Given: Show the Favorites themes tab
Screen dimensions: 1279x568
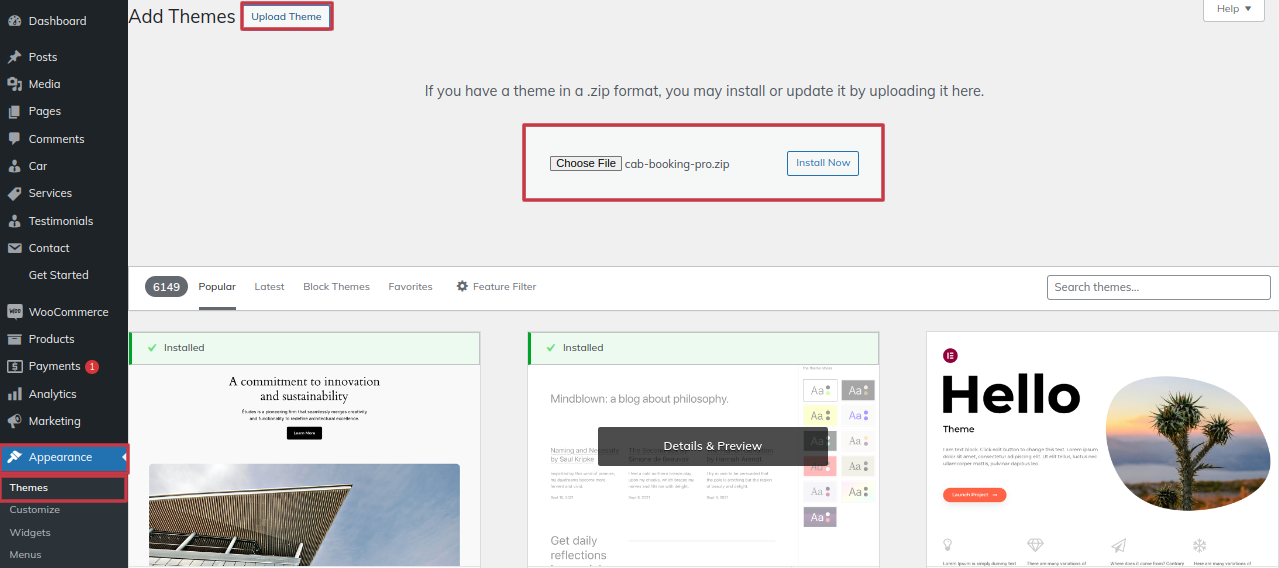Looking at the screenshot, I should click(x=410, y=286).
